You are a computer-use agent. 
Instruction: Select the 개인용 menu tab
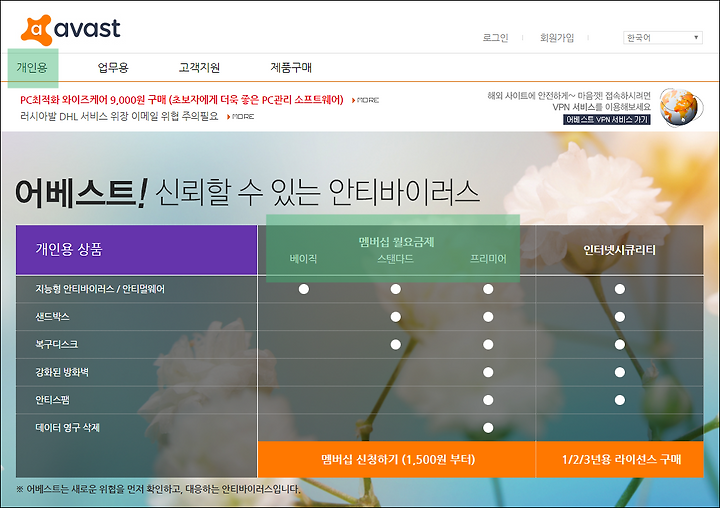(x=32, y=68)
